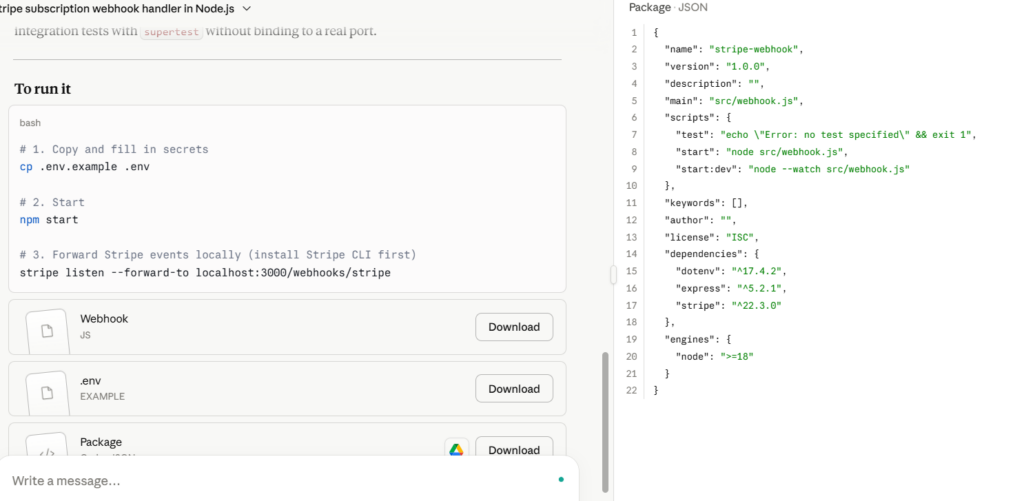This screenshot has width=1024, height=501.
Task: Save Package file to Google Drive
Action: 456,449
